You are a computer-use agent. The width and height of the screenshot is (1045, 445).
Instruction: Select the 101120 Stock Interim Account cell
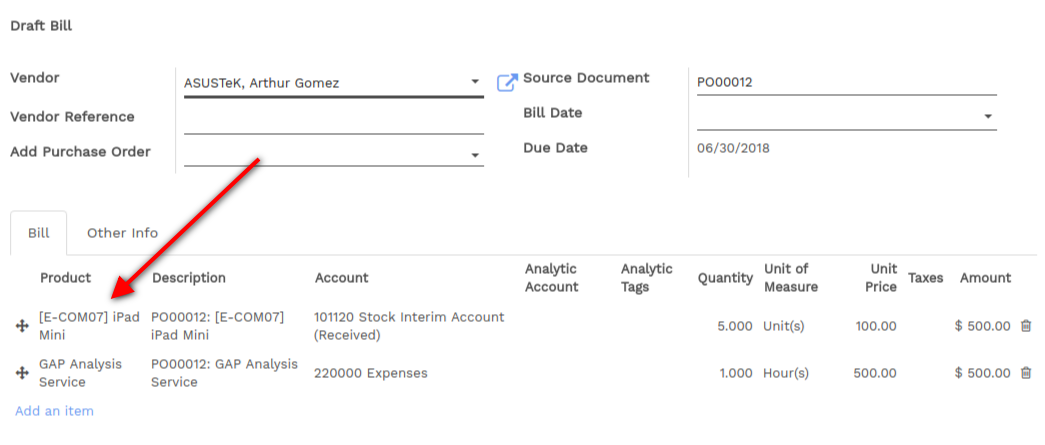[x=409, y=326]
